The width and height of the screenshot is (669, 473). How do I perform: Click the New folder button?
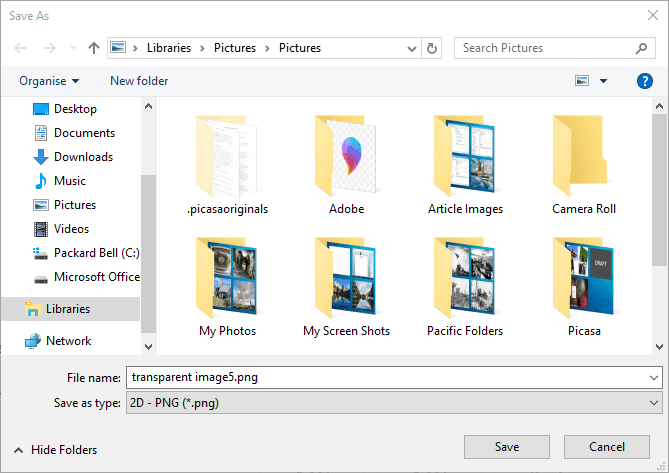pyautogui.click(x=139, y=81)
